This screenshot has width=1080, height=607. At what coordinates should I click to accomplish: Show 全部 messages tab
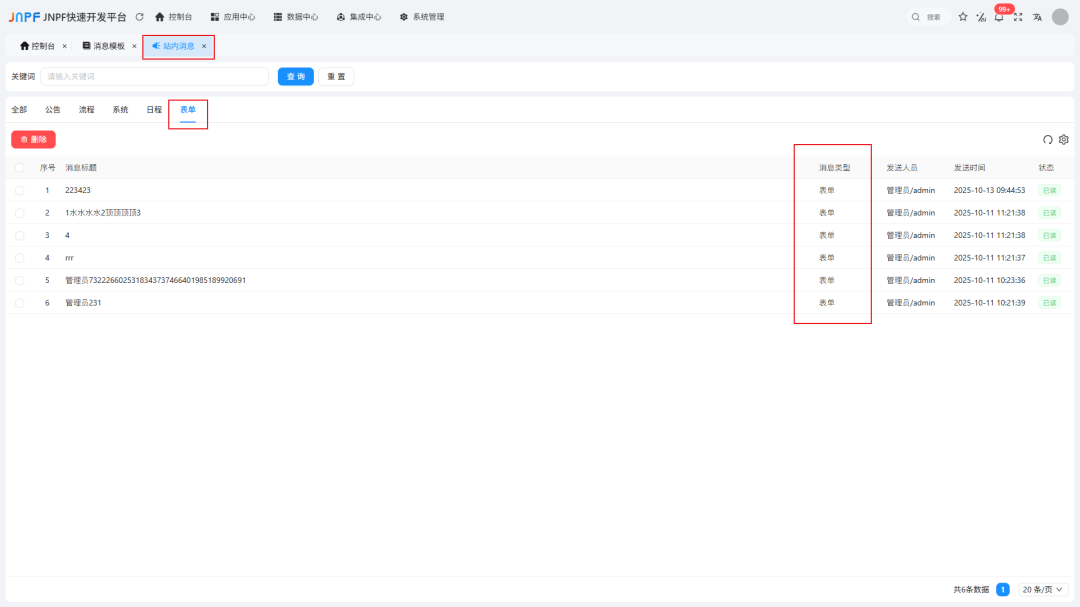tap(19, 110)
